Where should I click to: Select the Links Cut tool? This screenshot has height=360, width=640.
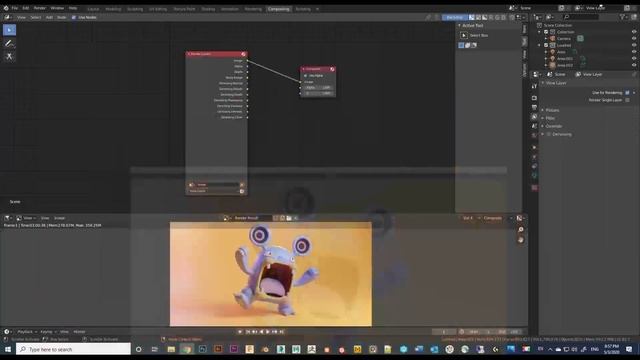pyautogui.click(x=9, y=56)
